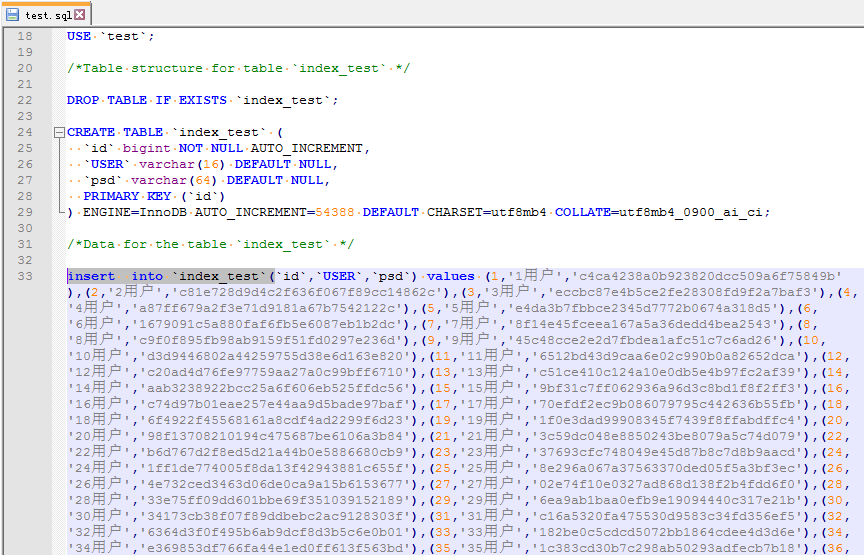Screen dimensions: 864x555
Task: Close the test.sql tab
Action: coord(80,14)
